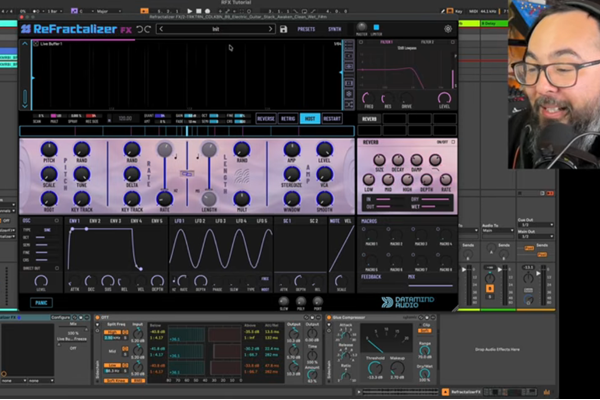This screenshot has height=400, width=600.
Task: Open the PRESETS browser
Action: (306, 29)
